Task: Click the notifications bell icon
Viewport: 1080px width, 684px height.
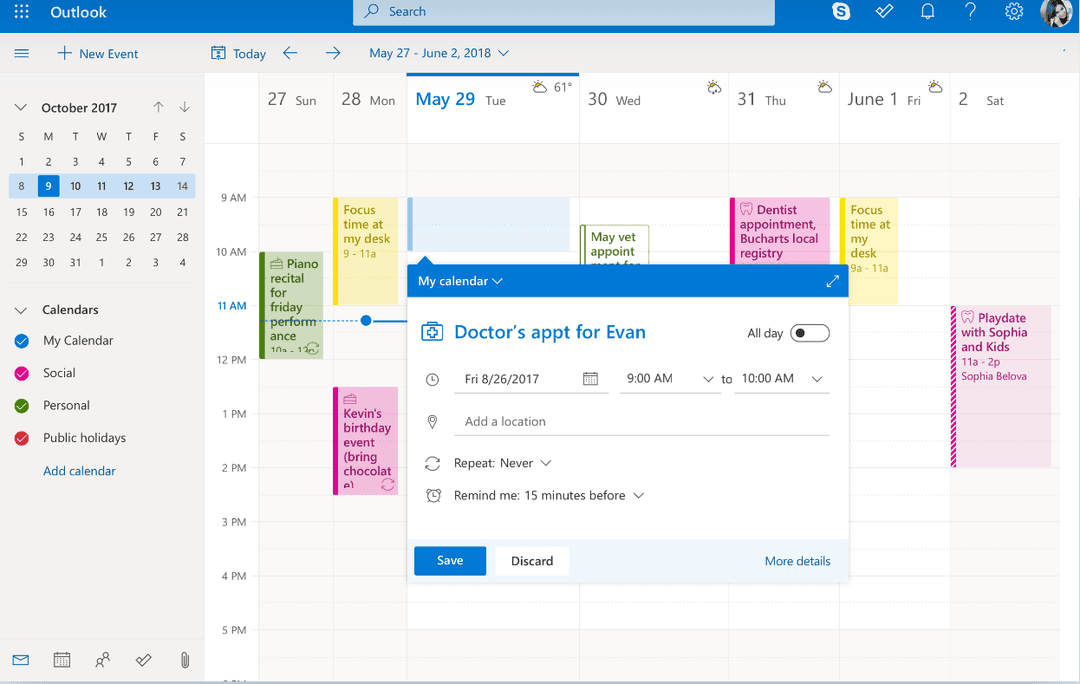Action: click(x=927, y=12)
